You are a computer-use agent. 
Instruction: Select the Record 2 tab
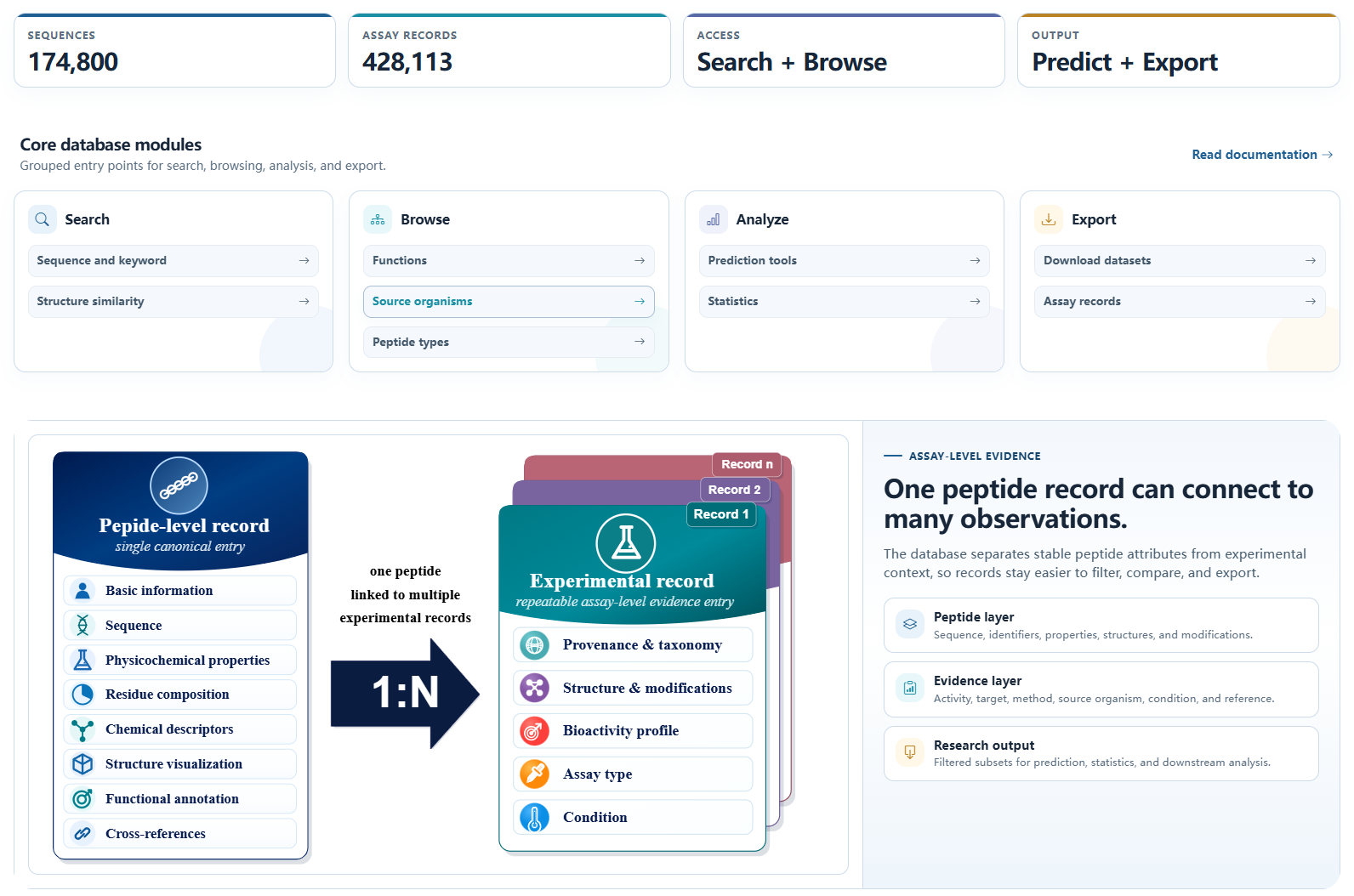[735, 490]
